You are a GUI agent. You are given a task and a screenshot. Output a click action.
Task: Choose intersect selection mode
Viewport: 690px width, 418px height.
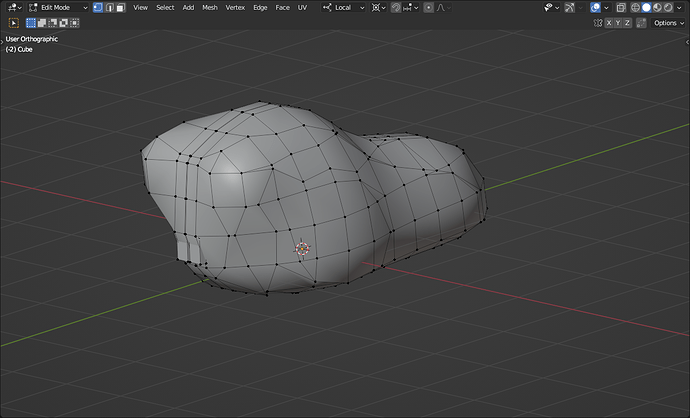pos(74,23)
